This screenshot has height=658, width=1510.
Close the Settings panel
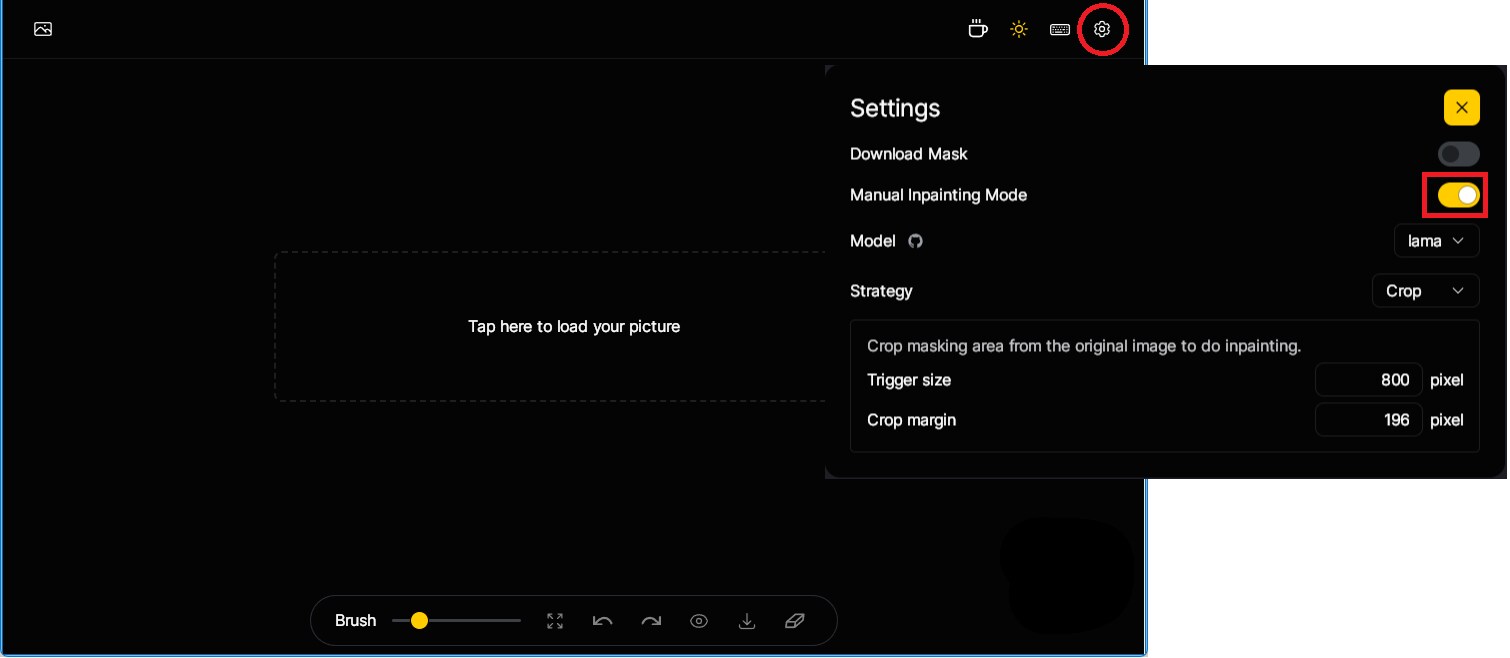(x=1461, y=108)
